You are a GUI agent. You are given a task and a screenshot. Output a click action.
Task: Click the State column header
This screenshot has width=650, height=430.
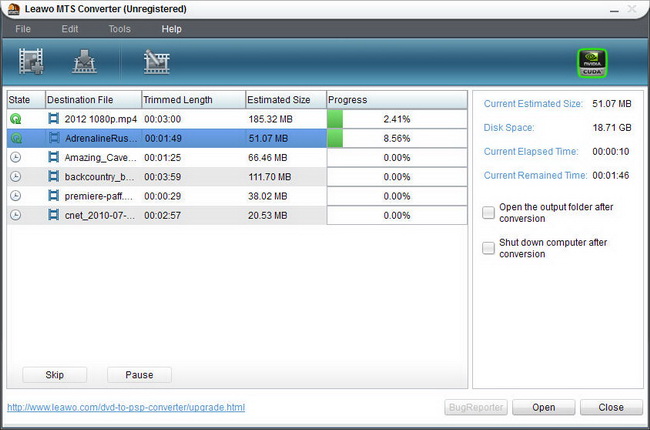(x=26, y=100)
